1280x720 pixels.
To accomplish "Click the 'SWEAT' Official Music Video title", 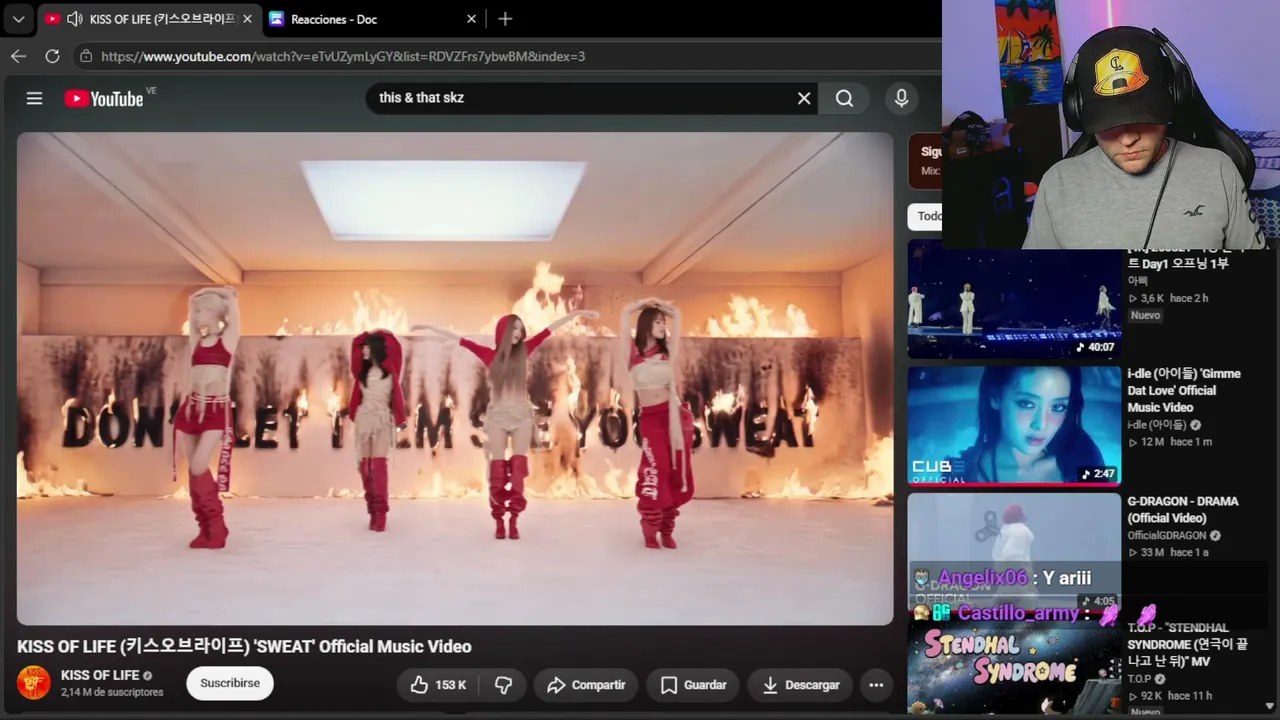I will pyautogui.click(x=244, y=646).
